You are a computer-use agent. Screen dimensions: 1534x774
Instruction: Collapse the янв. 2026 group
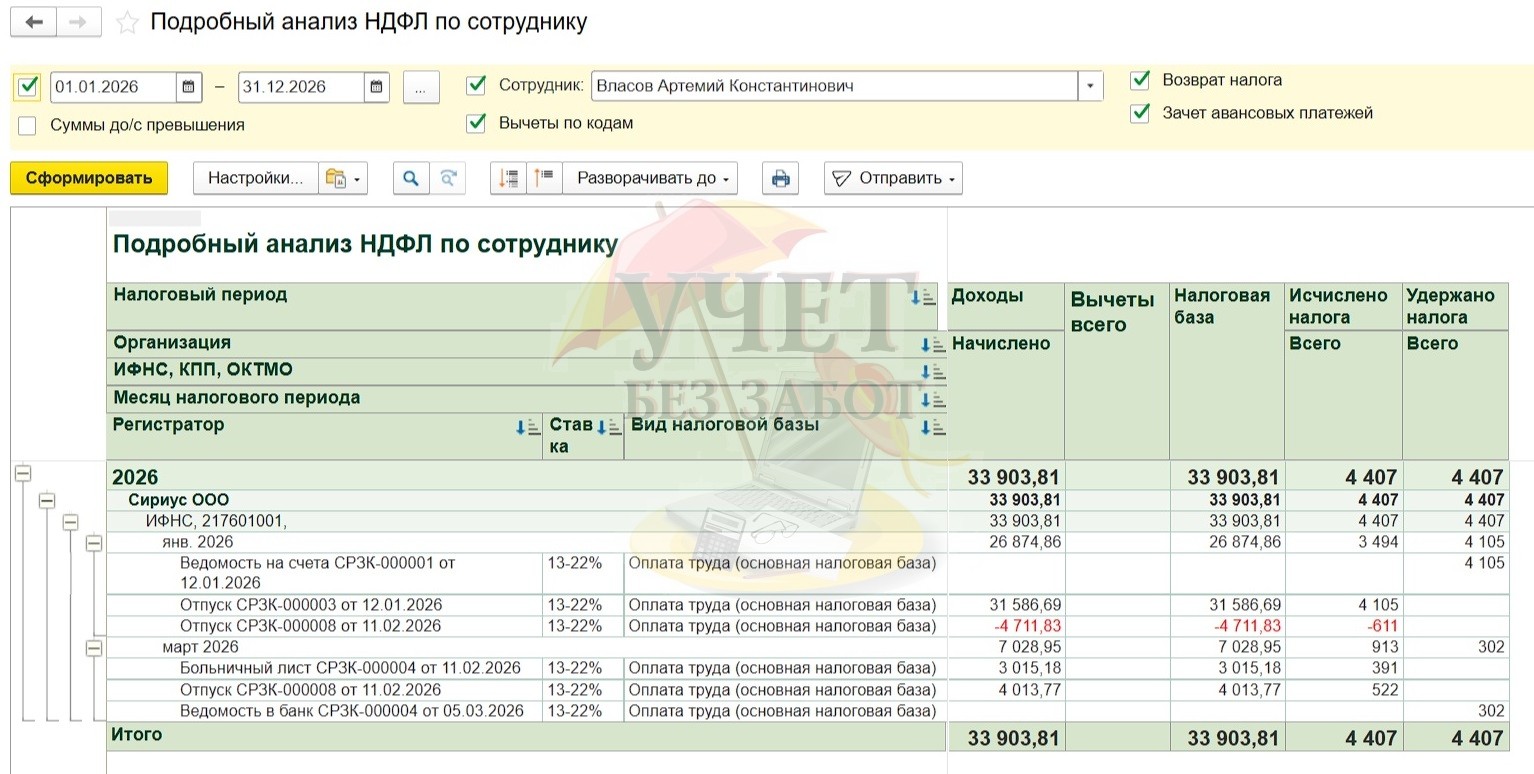coord(94,543)
